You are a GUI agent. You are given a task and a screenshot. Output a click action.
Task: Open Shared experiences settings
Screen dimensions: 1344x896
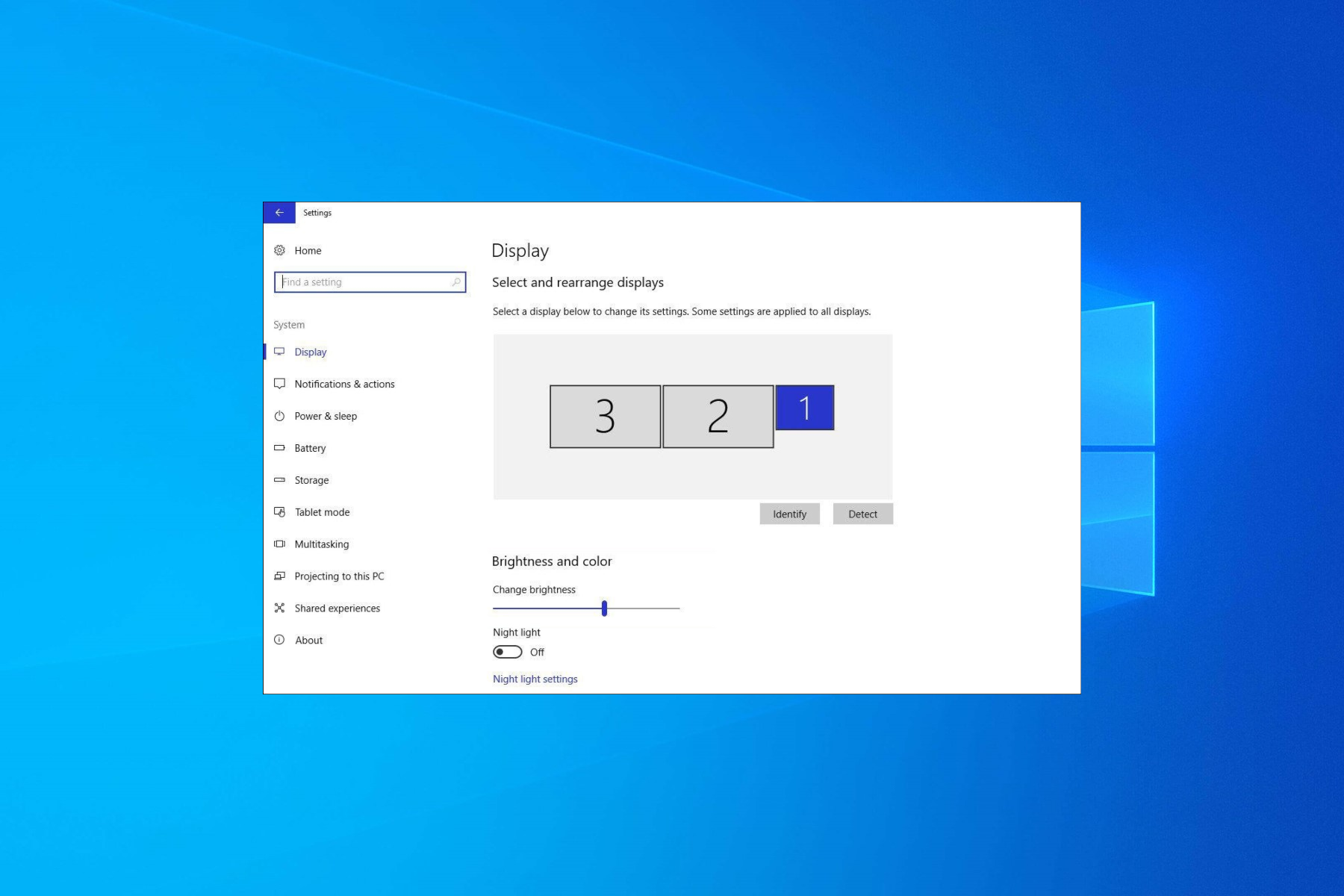tap(337, 609)
